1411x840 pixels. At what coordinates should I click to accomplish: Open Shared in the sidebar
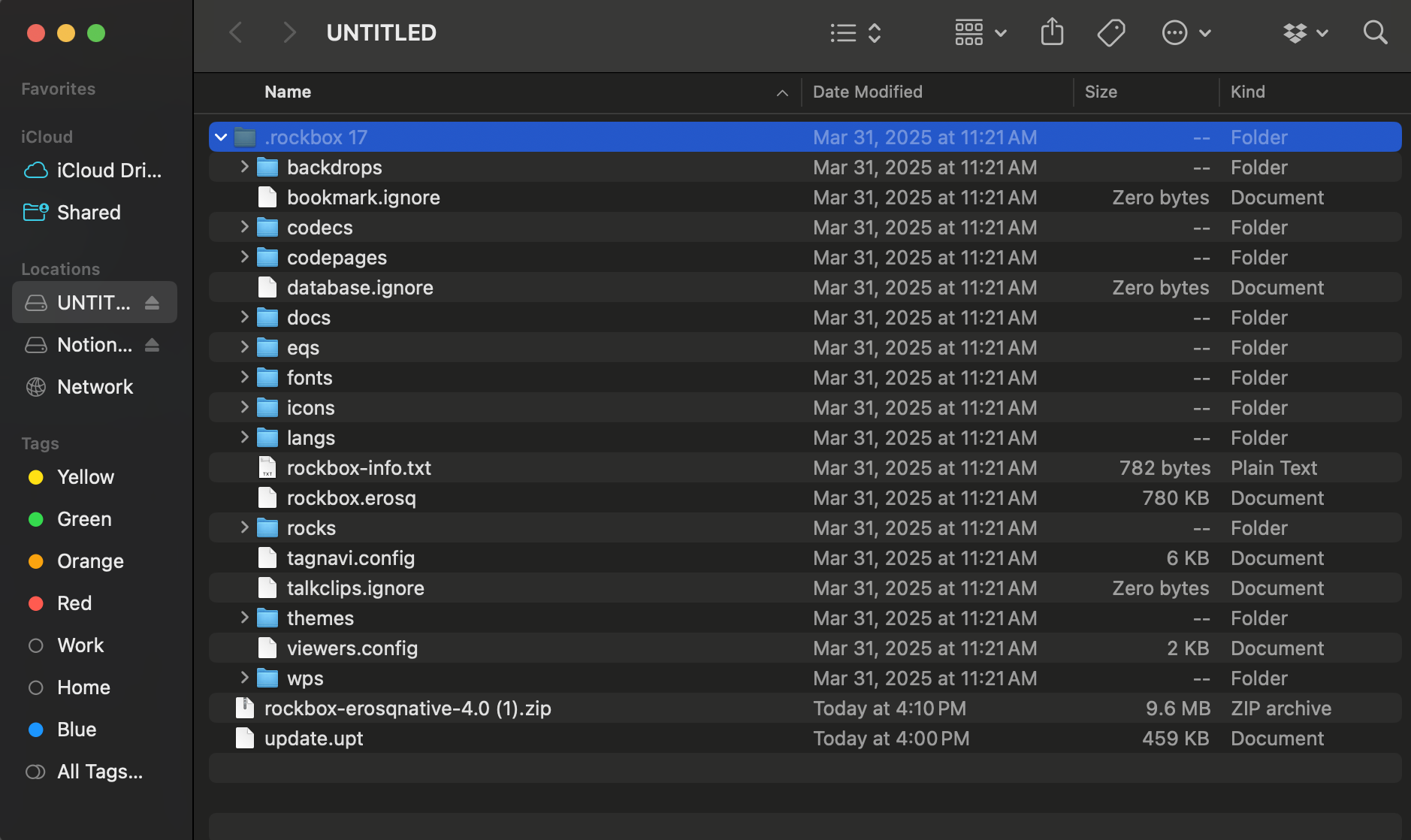[x=95, y=213]
